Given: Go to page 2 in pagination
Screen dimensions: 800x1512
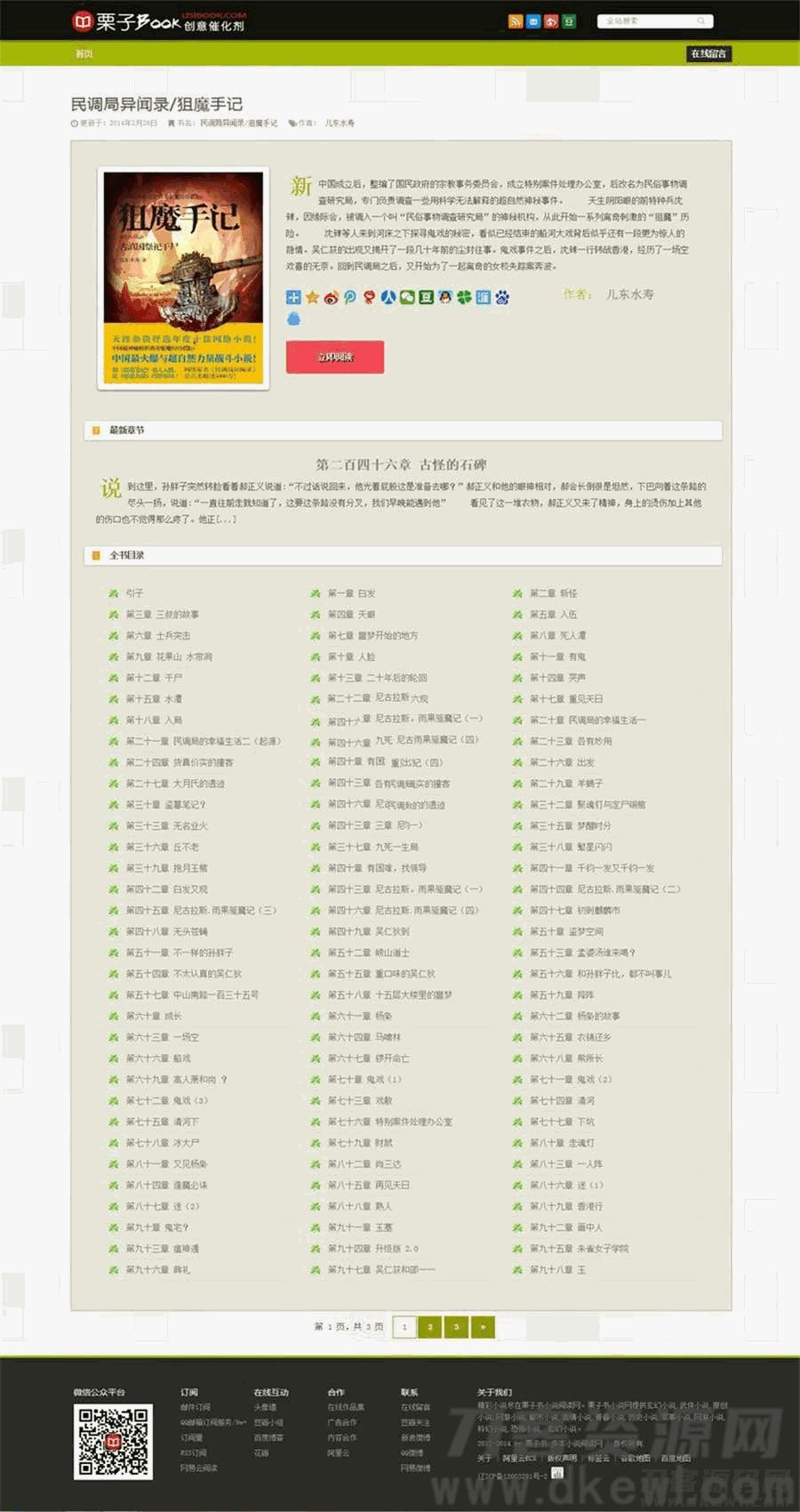Looking at the screenshot, I should 430,1327.
